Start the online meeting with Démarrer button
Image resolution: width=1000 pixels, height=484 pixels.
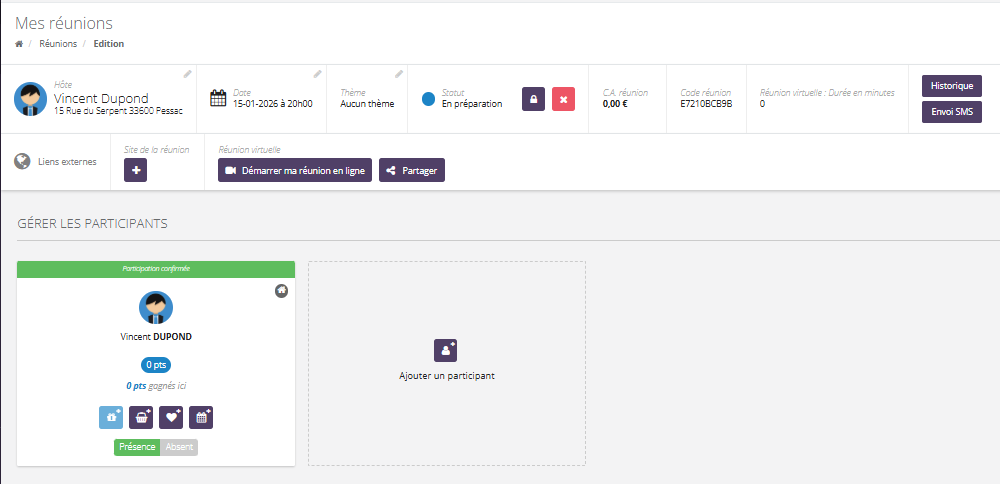point(295,171)
